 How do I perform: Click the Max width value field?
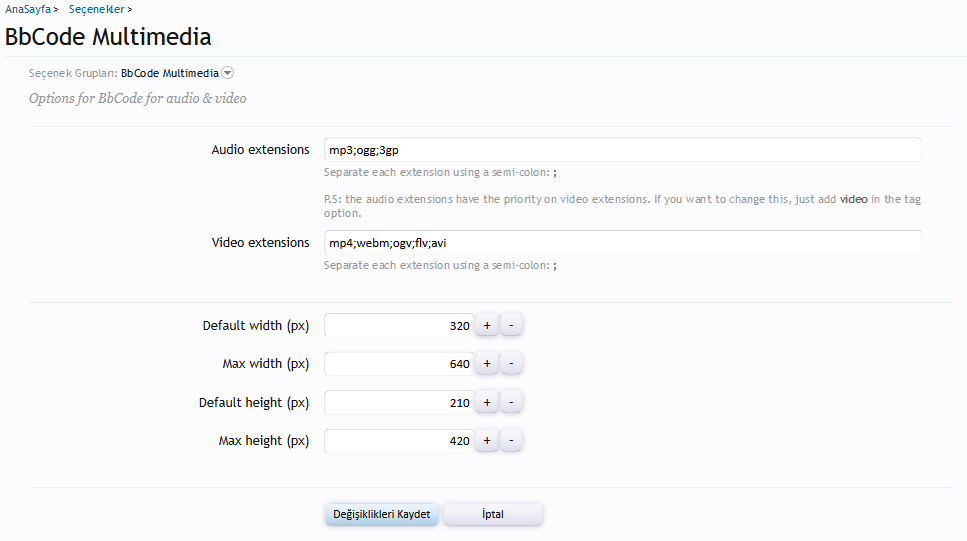coord(399,364)
